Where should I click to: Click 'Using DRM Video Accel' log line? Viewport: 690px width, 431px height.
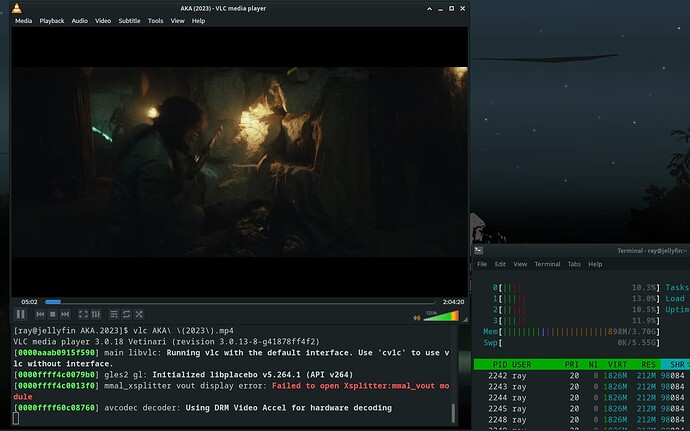[288, 408]
